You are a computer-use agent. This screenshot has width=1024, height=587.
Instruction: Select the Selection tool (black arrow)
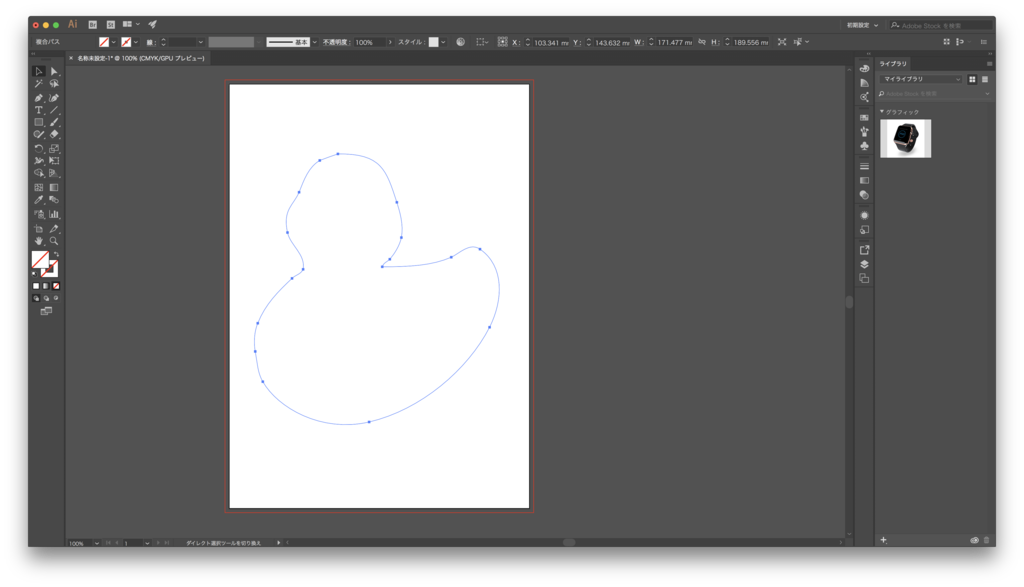point(39,71)
